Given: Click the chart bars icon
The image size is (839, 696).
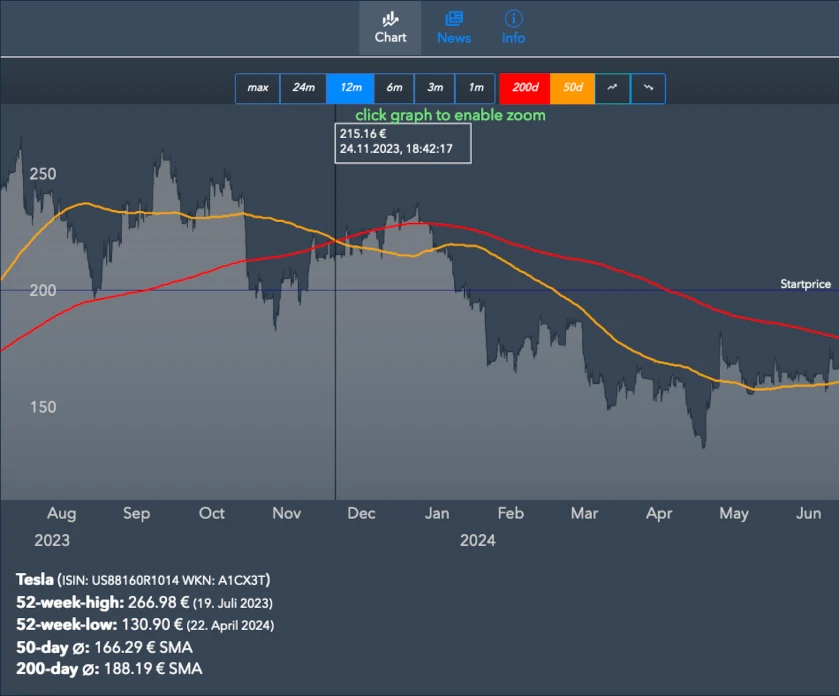Looking at the screenshot, I should (x=390, y=18).
